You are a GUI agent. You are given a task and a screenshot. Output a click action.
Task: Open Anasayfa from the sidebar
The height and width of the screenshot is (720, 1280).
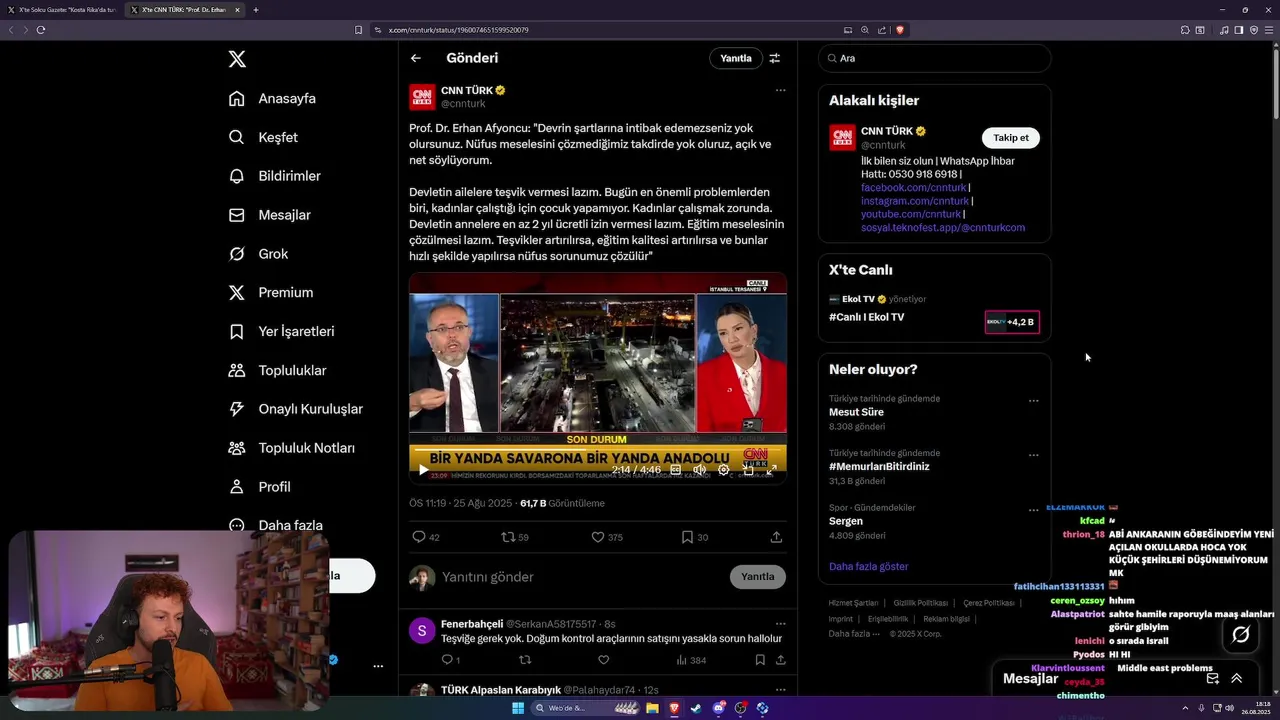click(x=272, y=98)
